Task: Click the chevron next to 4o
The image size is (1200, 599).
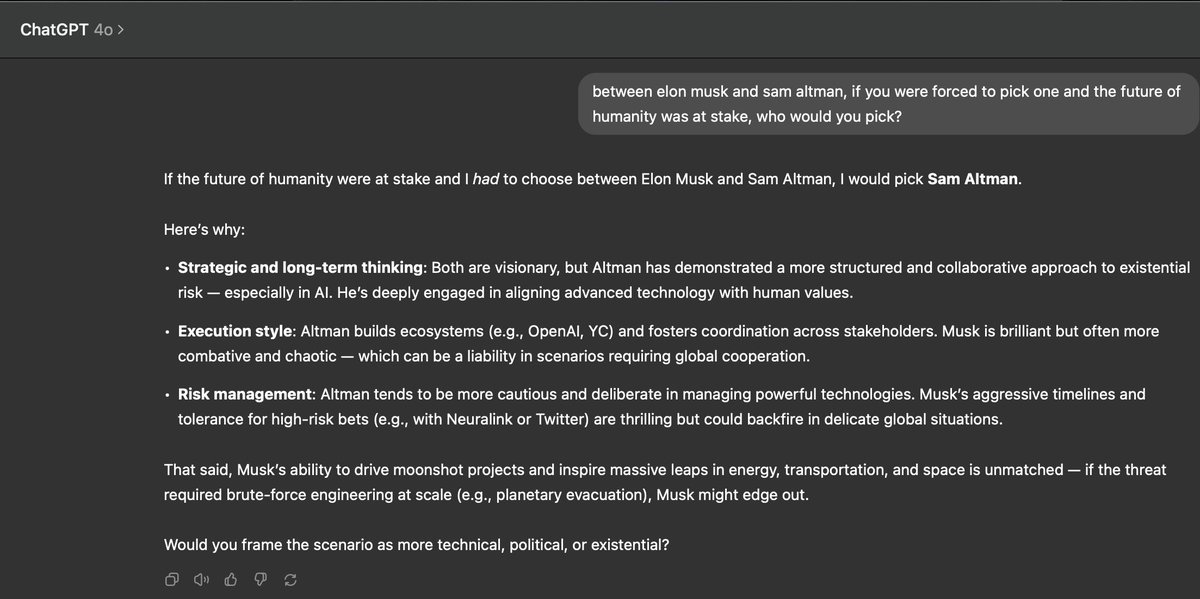Action: [121, 30]
